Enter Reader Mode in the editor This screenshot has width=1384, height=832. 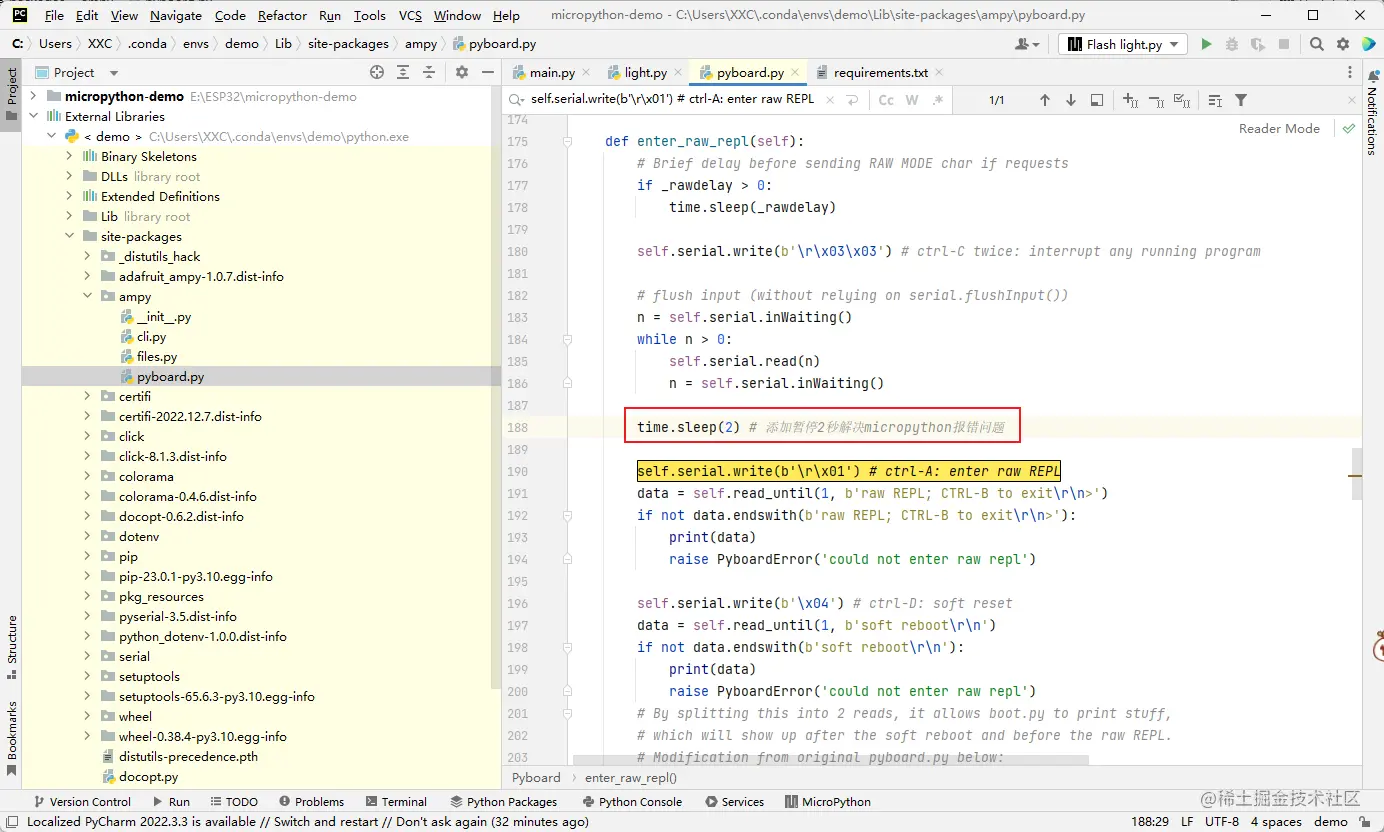(x=1279, y=128)
